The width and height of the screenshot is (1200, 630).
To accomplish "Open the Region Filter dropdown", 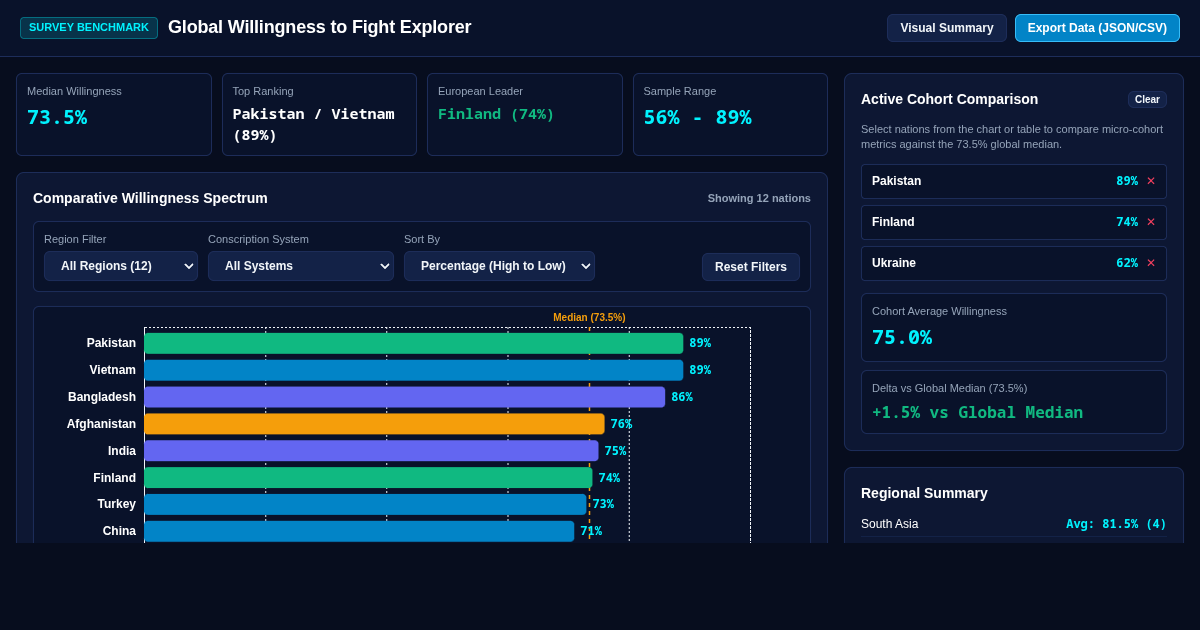I will point(121,266).
